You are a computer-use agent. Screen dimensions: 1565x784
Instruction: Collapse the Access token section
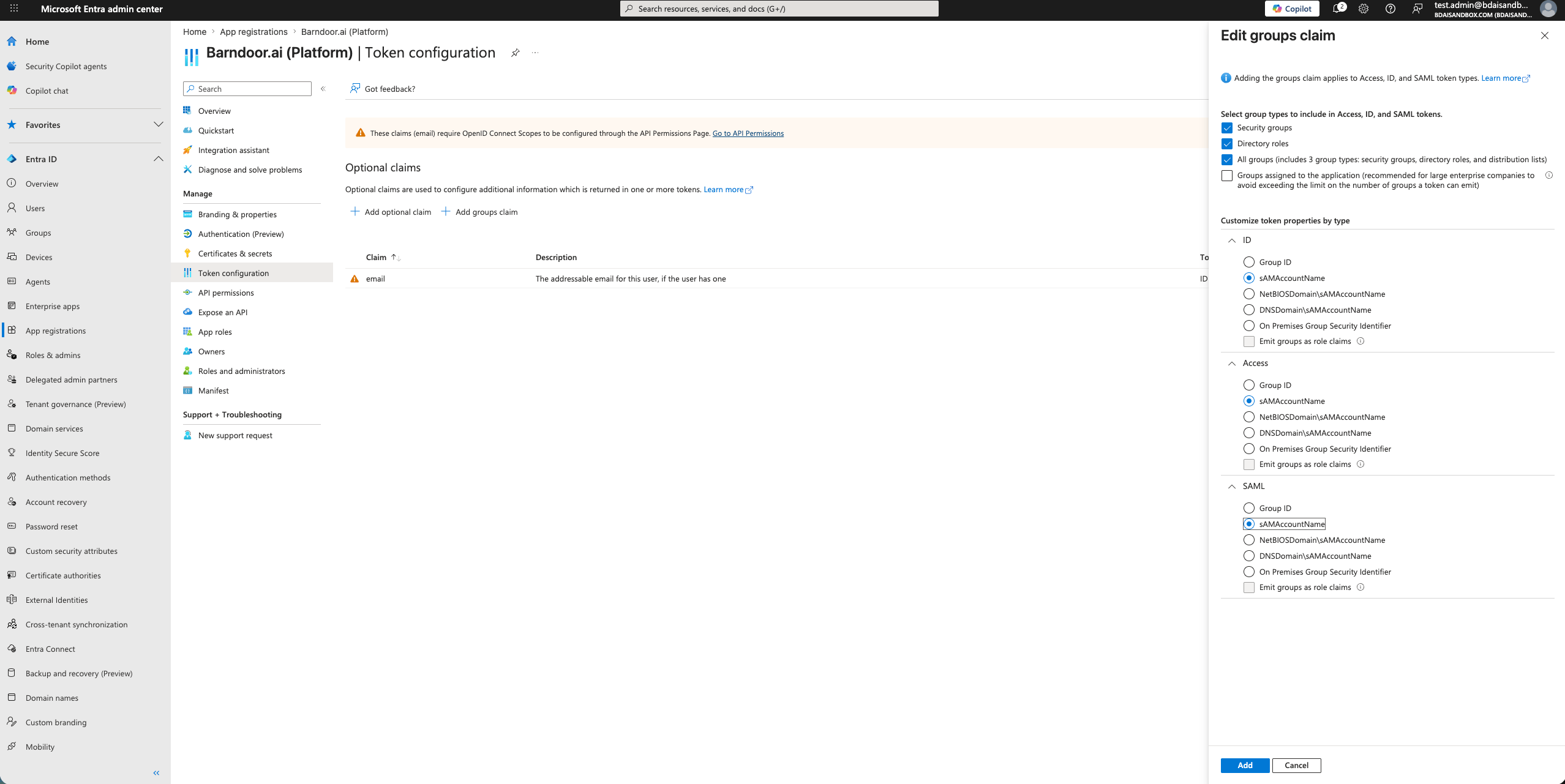pos(1232,364)
